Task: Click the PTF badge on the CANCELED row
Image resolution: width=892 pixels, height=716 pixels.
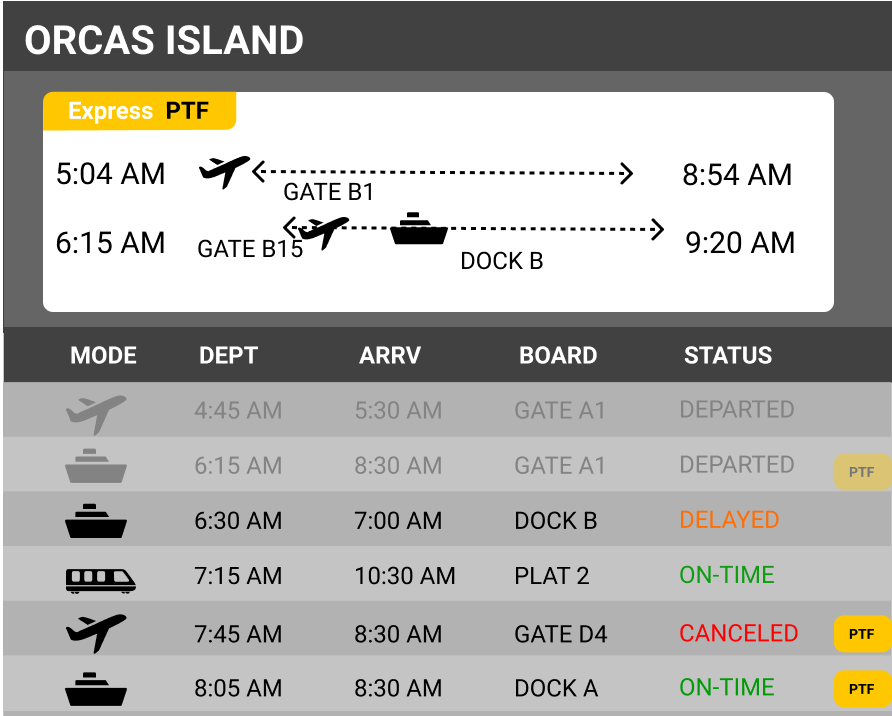Action: tap(862, 634)
